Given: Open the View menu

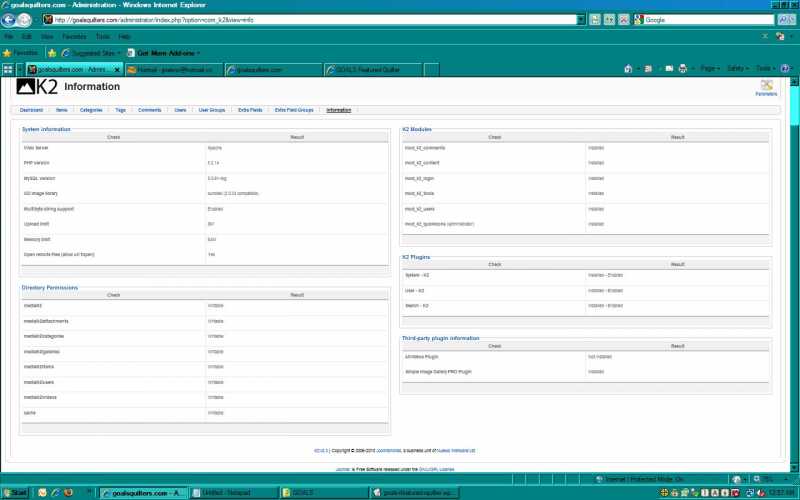Looking at the screenshot, I should (47, 37).
